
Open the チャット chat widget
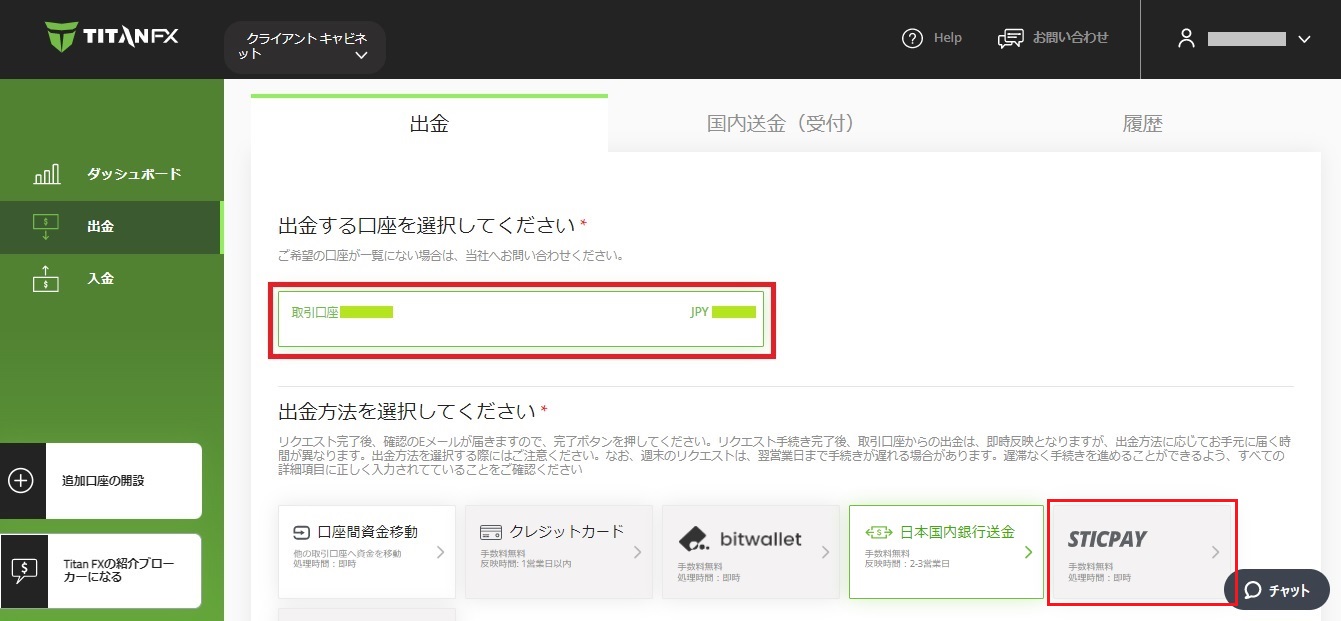click(x=1277, y=590)
